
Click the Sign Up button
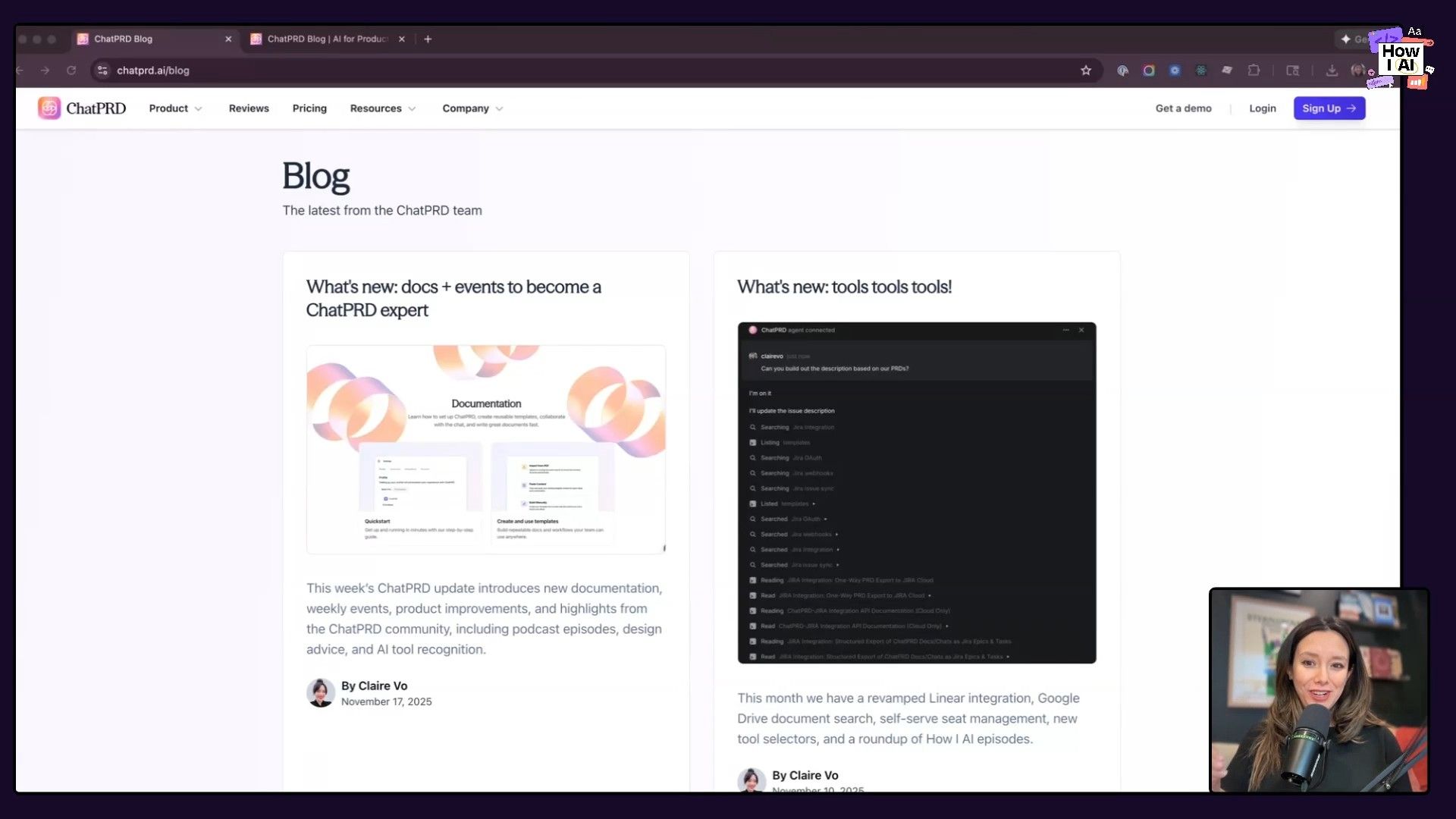[1329, 108]
